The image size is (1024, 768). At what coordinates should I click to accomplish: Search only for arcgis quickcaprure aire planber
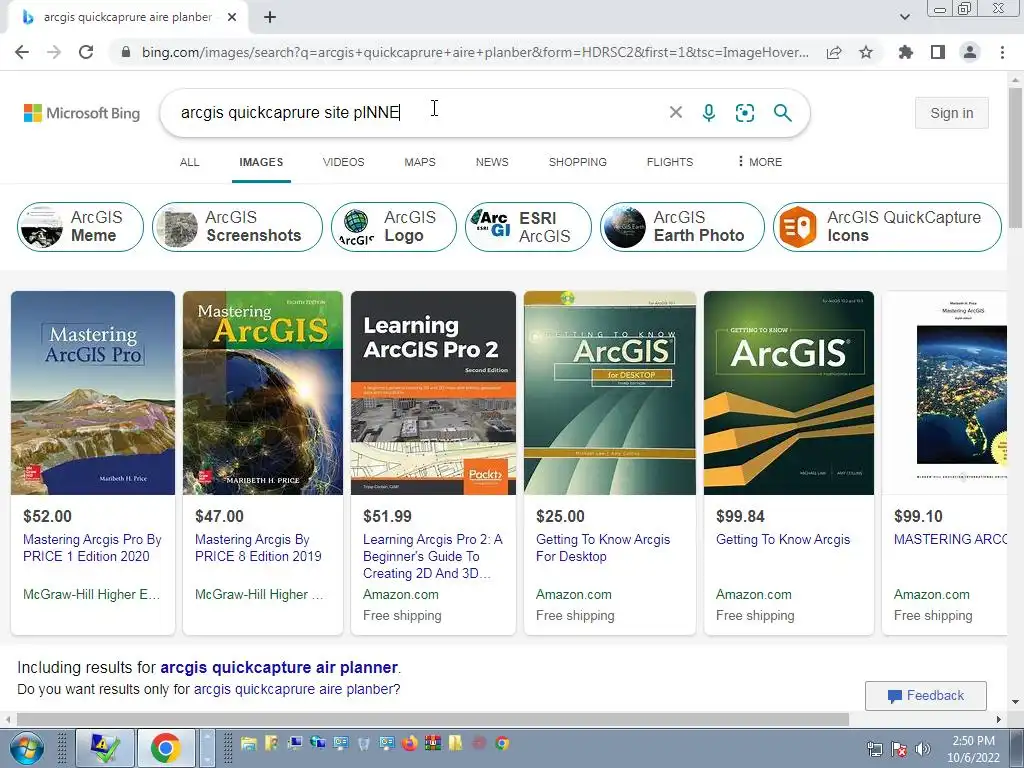click(x=293, y=689)
